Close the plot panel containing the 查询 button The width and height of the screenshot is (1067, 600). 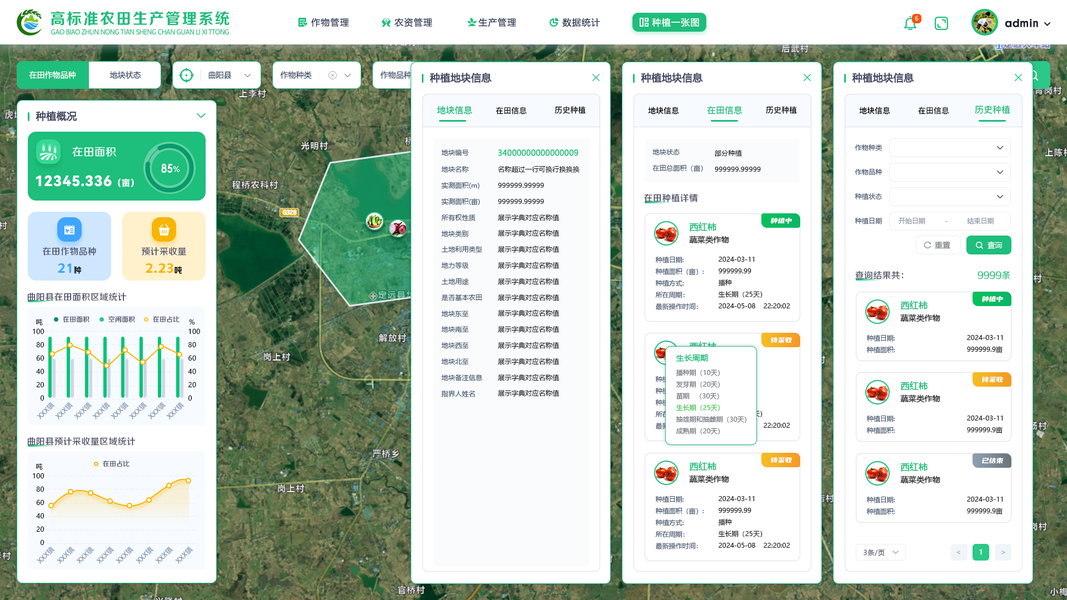(1018, 78)
